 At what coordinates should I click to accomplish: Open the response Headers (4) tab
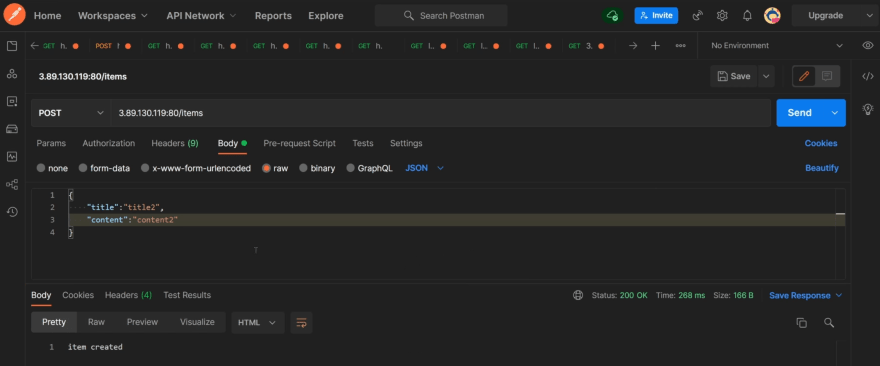pos(129,295)
